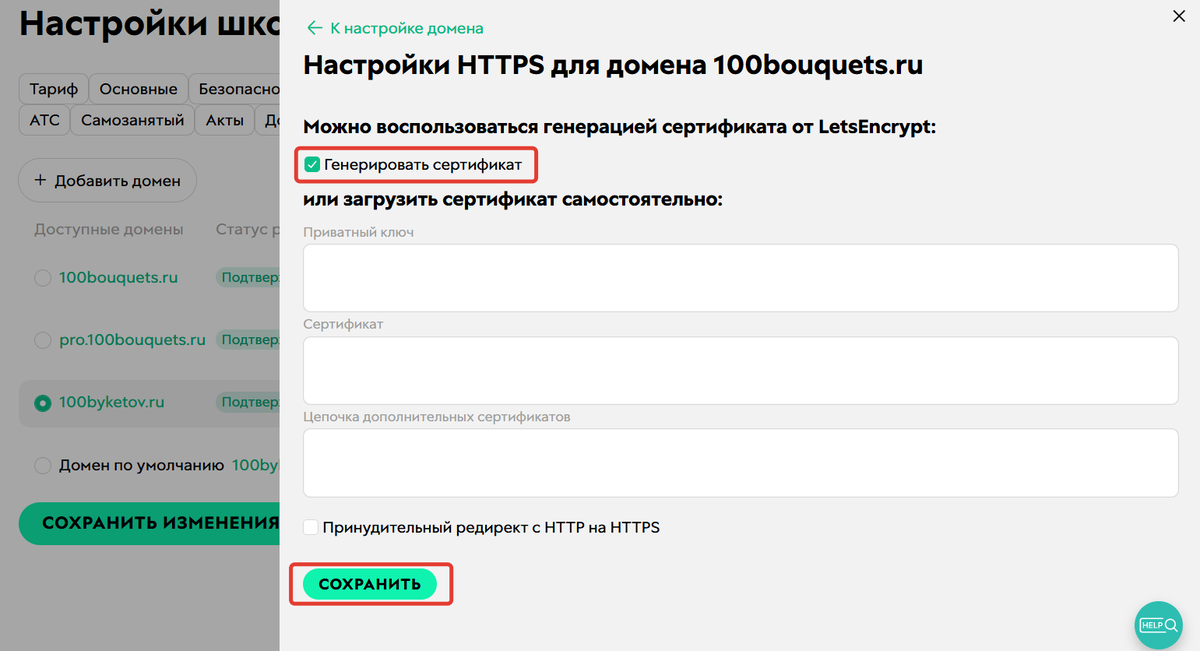This screenshot has width=1200, height=651.
Task: Open the 'Основные' tab
Action: coord(138,89)
